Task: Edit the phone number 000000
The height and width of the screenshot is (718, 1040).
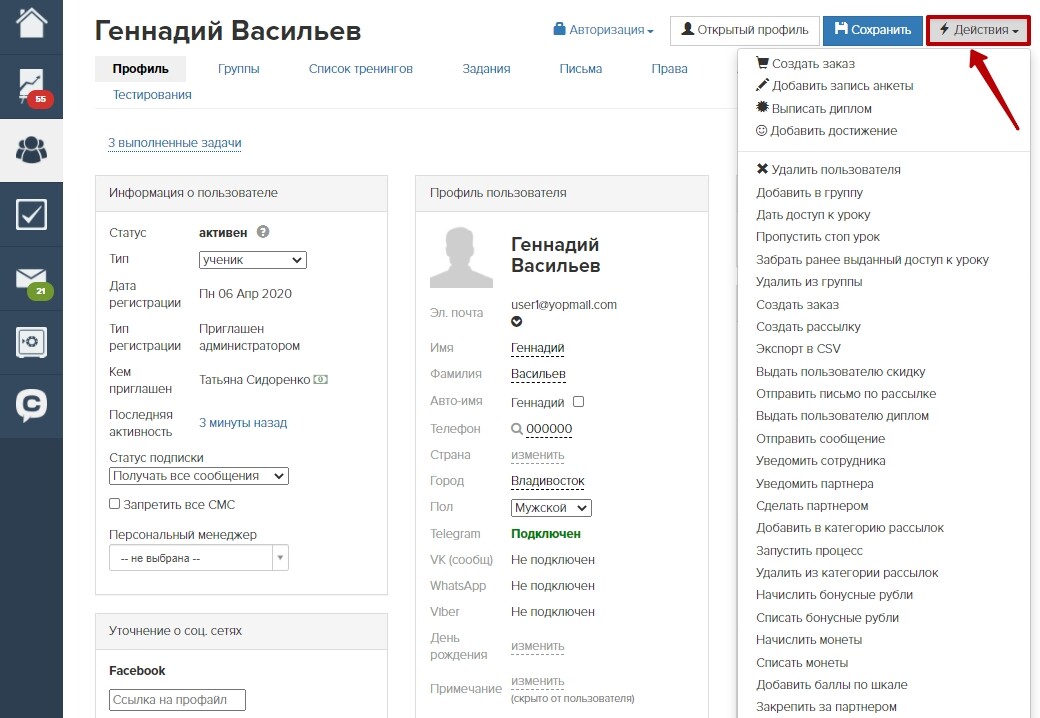Action: [549, 429]
